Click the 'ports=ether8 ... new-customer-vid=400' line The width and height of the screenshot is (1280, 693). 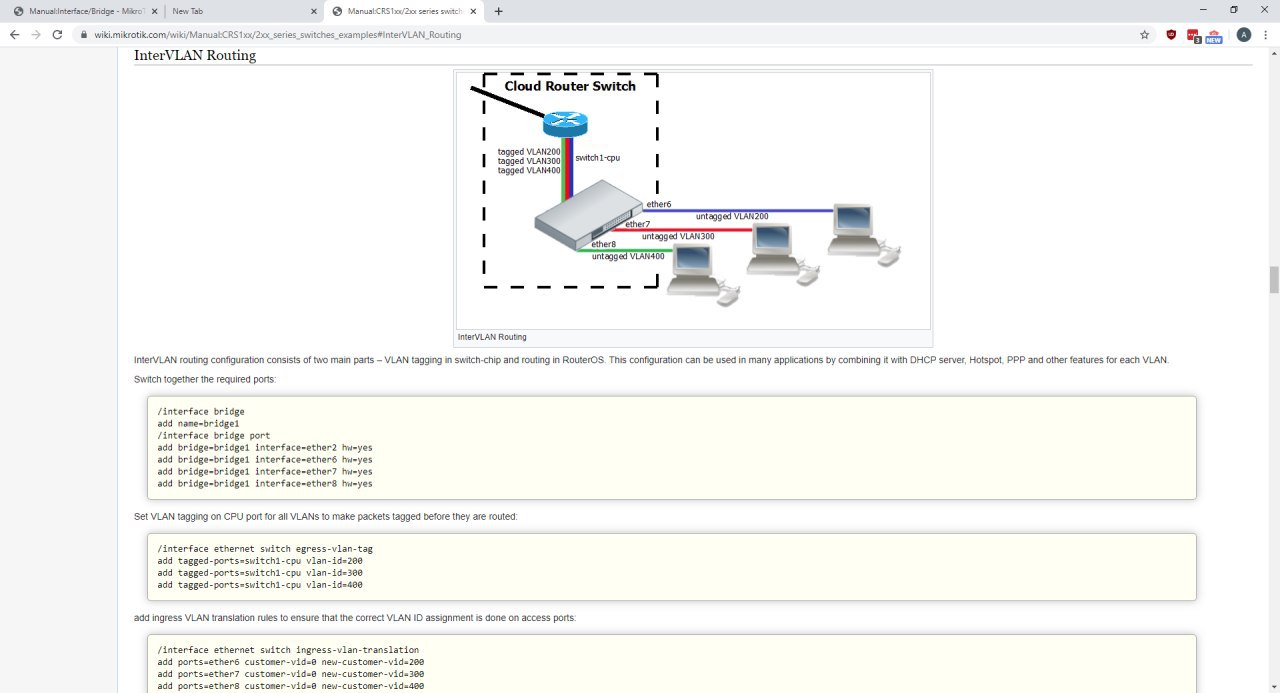pos(291,686)
